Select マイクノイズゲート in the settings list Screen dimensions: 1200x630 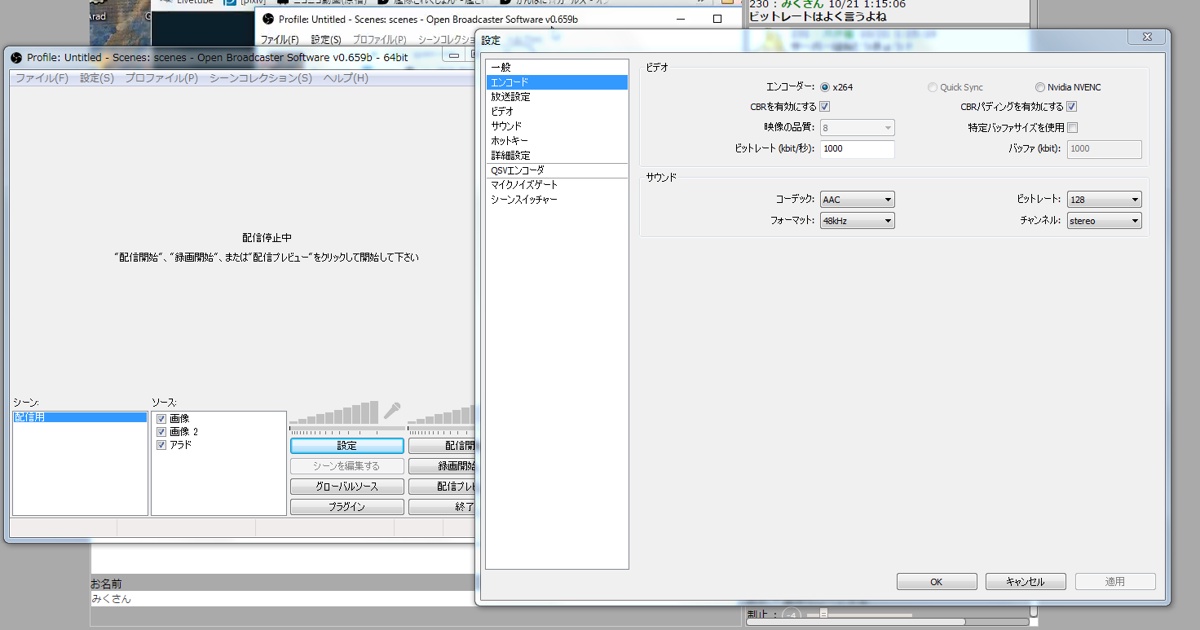557,185
